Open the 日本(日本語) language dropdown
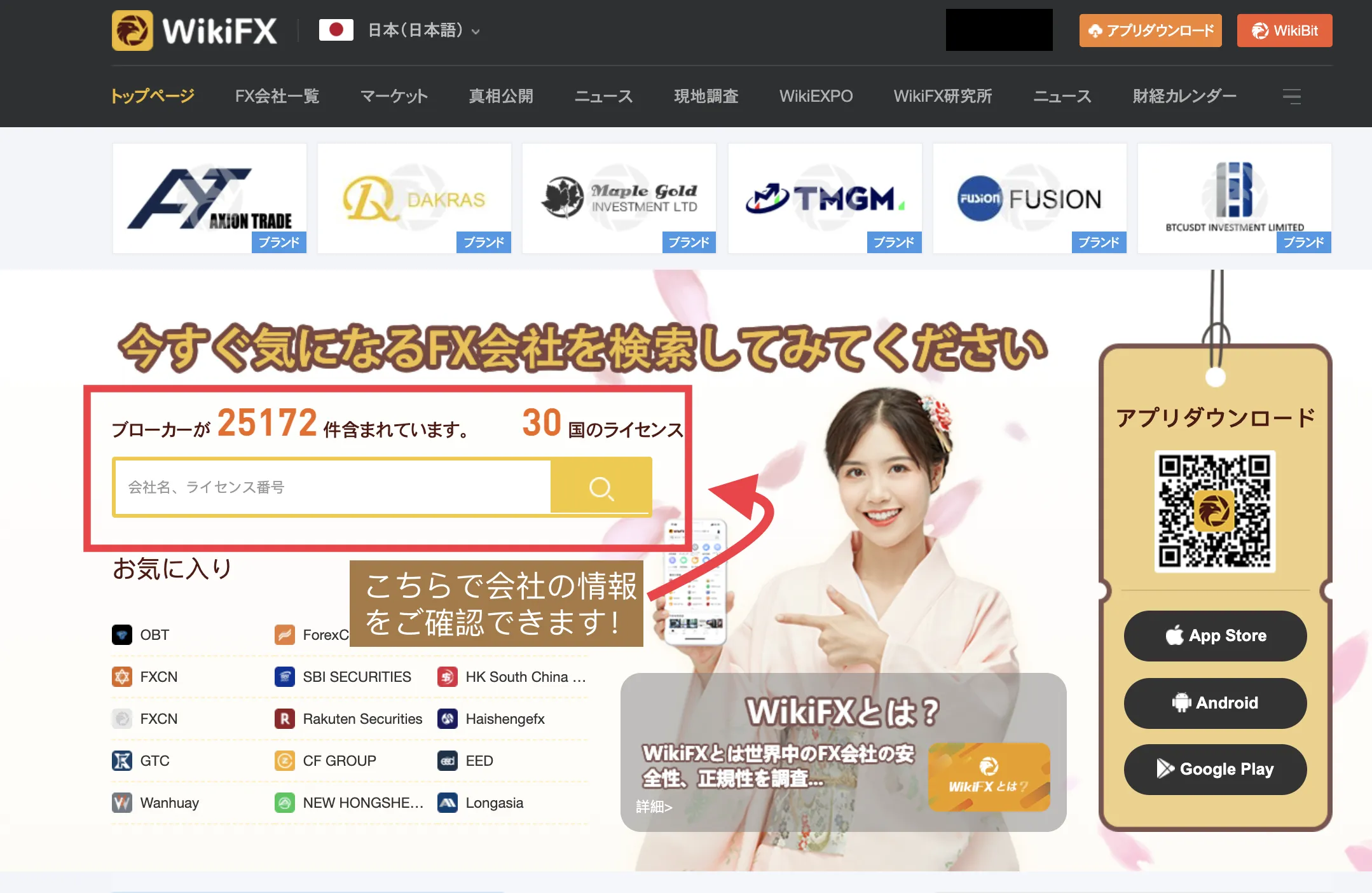The width and height of the screenshot is (1372, 893). click(x=423, y=30)
